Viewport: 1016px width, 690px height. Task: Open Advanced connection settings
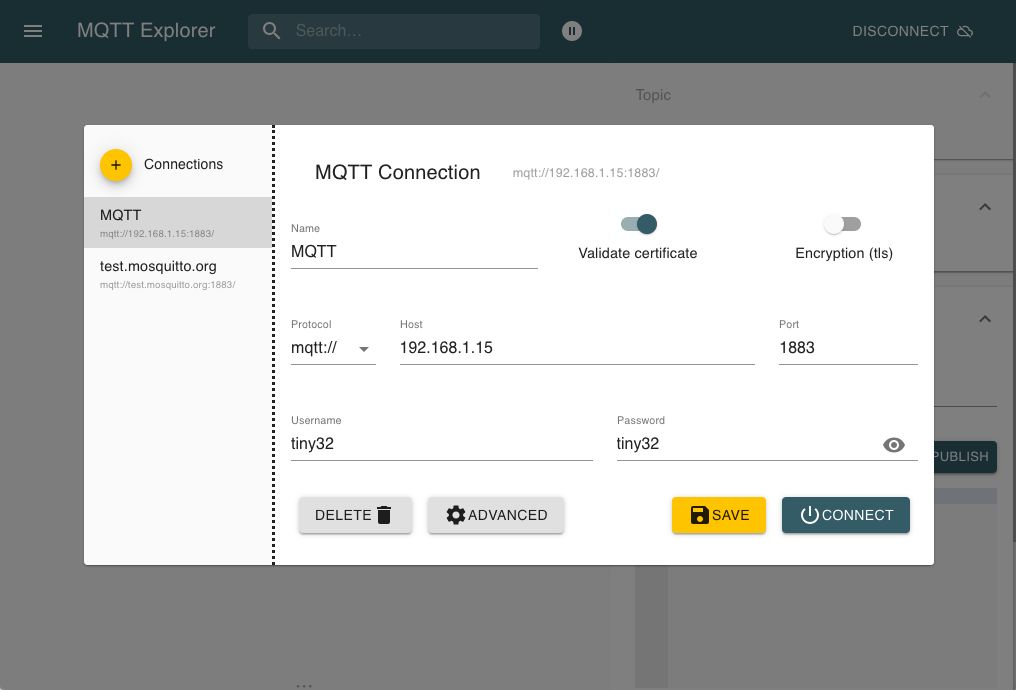[496, 515]
